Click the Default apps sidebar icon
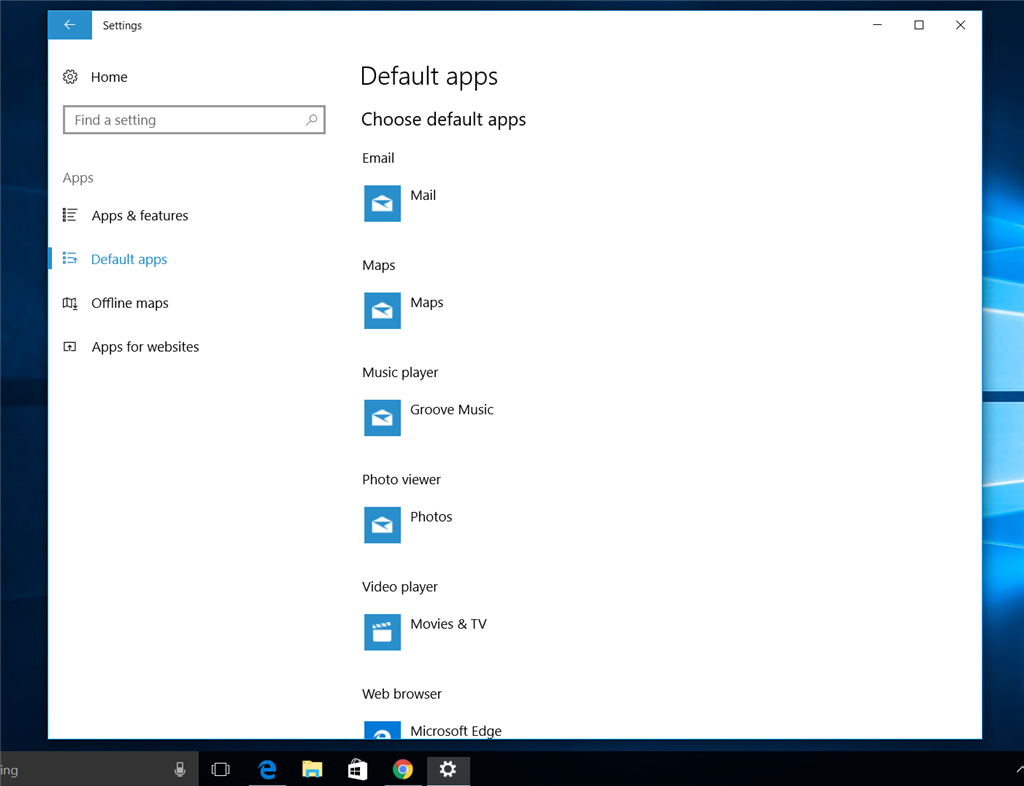Image resolution: width=1024 pixels, height=786 pixels. (70, 259)
